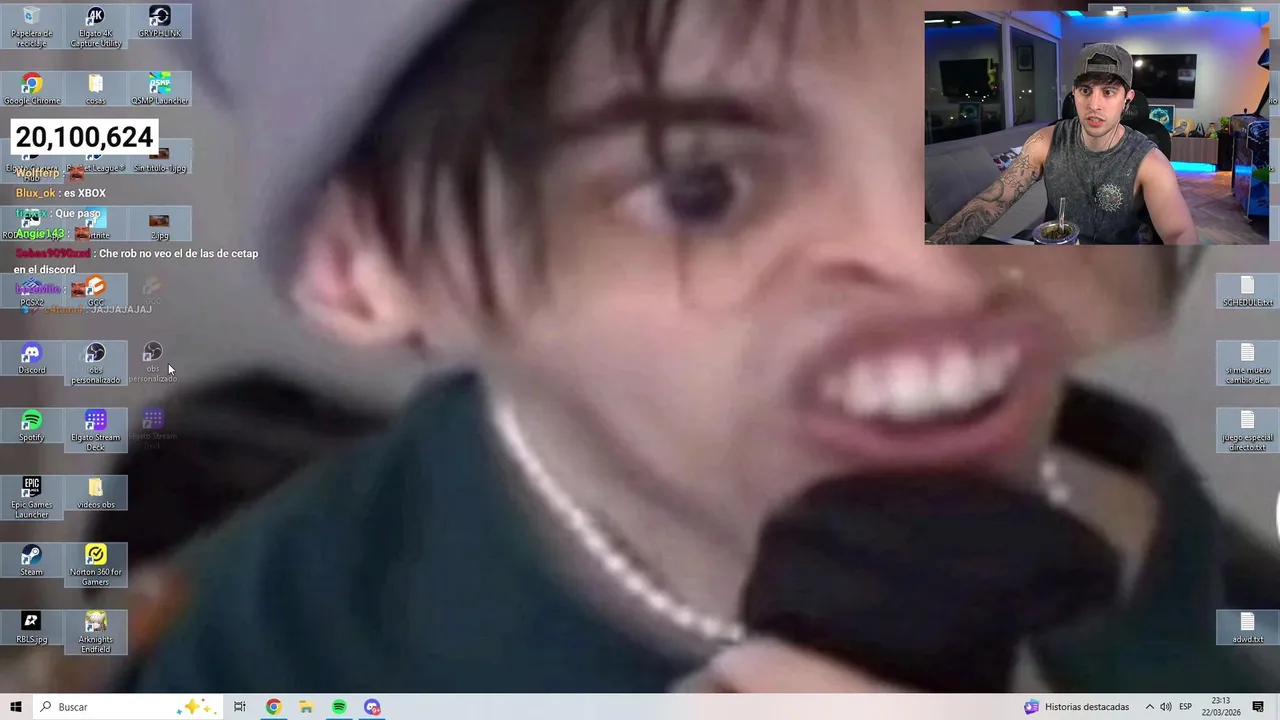Screen dimensions: 1280x720
Task: Open Discord from the taskbar
Action: (x=372, y=707)
